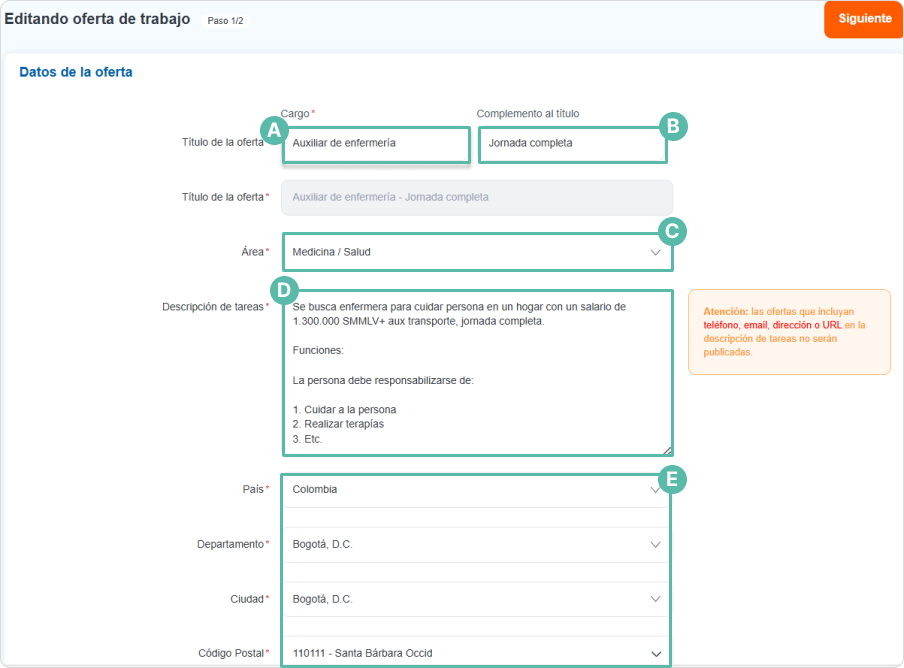
Task: Click the Complemento al título input field
Action: pos(571,143)
